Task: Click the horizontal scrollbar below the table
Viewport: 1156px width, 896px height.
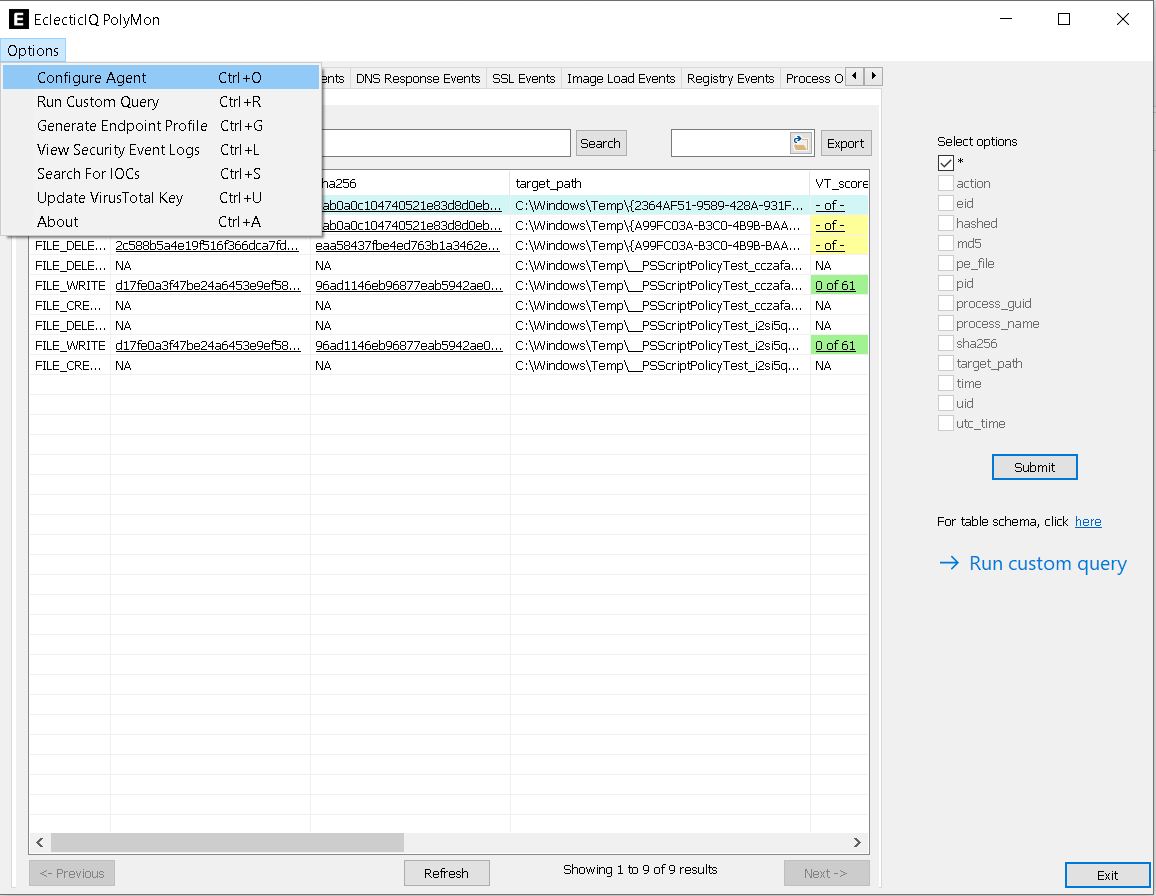Action: pos(230,842)
